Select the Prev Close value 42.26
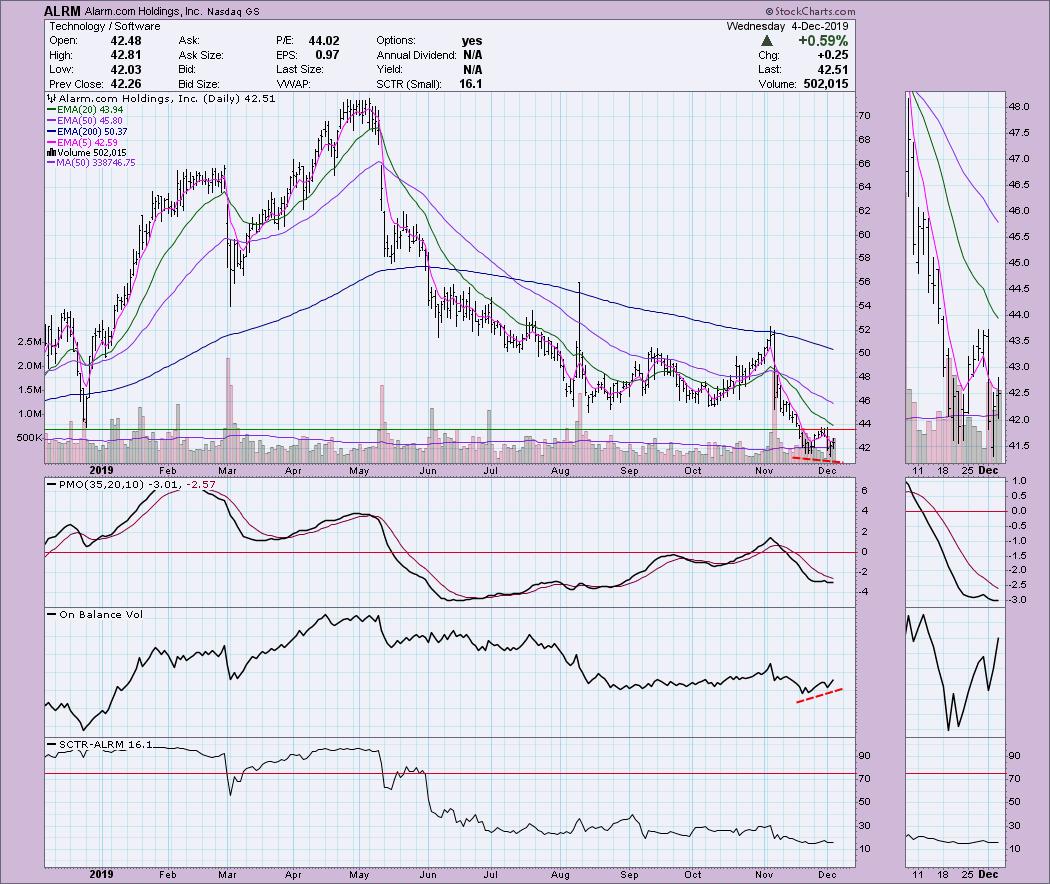Screen dimensions: 1050x884 [x=126, y=84]
